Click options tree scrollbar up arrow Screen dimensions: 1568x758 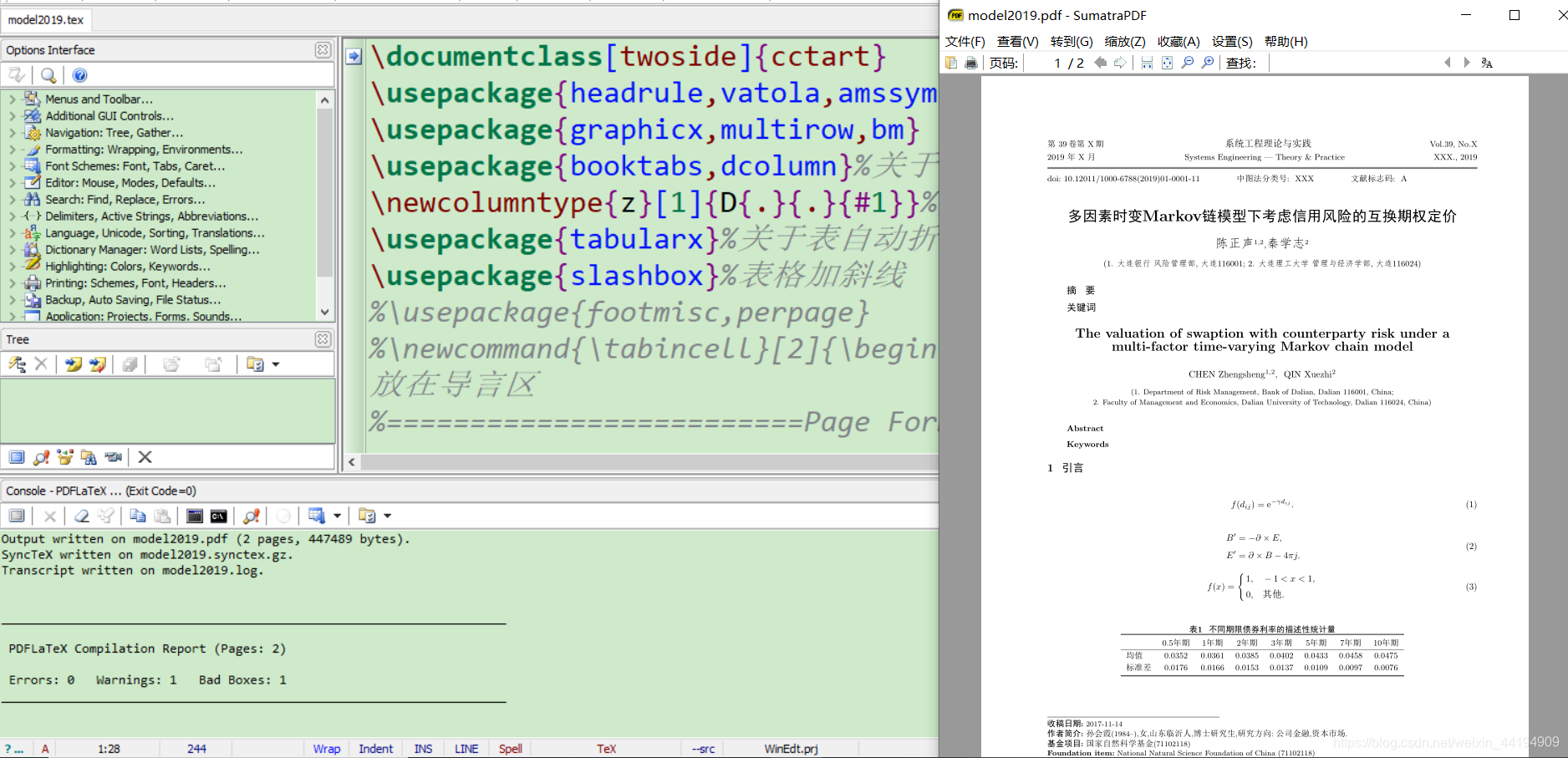[325, 99]
